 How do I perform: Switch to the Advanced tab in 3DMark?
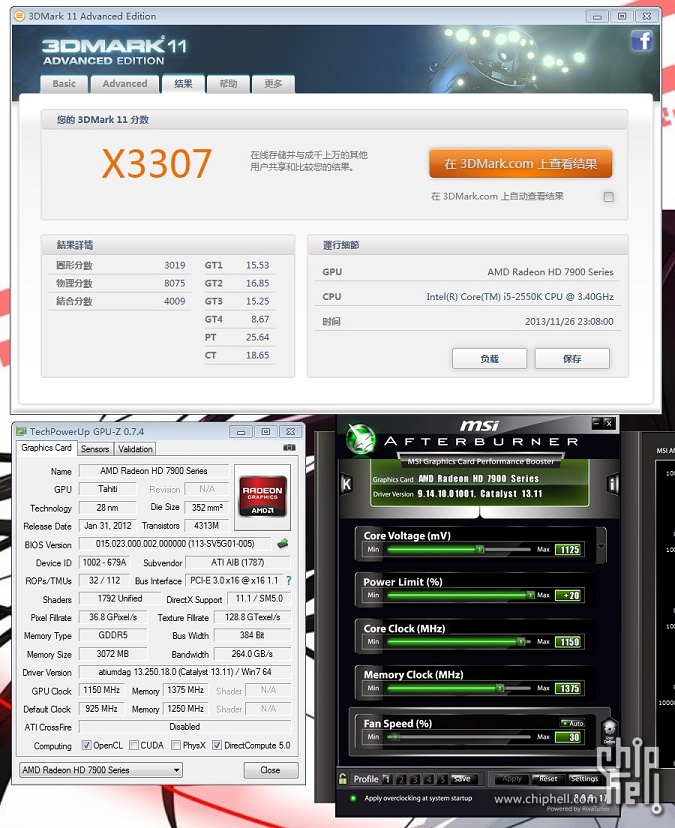point(125,84)
